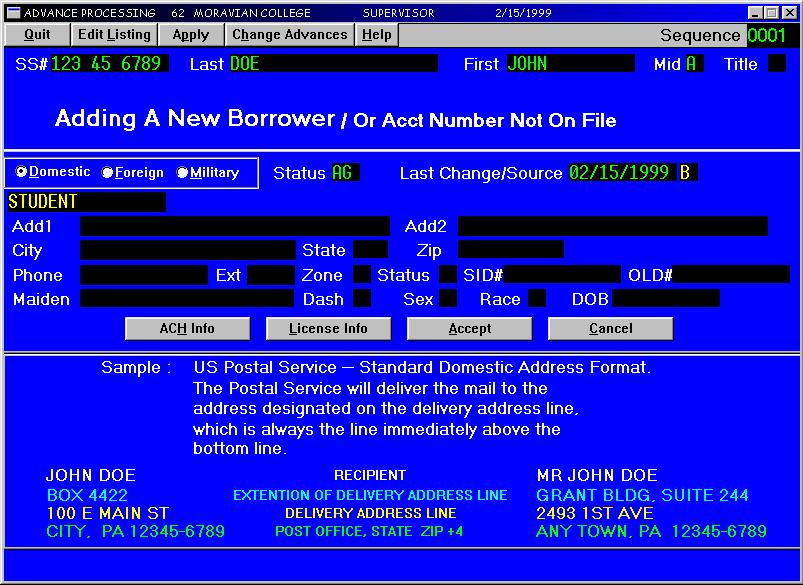This screenshot has height=585, width=803.
Task: Click the Apply menu item
Action: pos(191,35)
